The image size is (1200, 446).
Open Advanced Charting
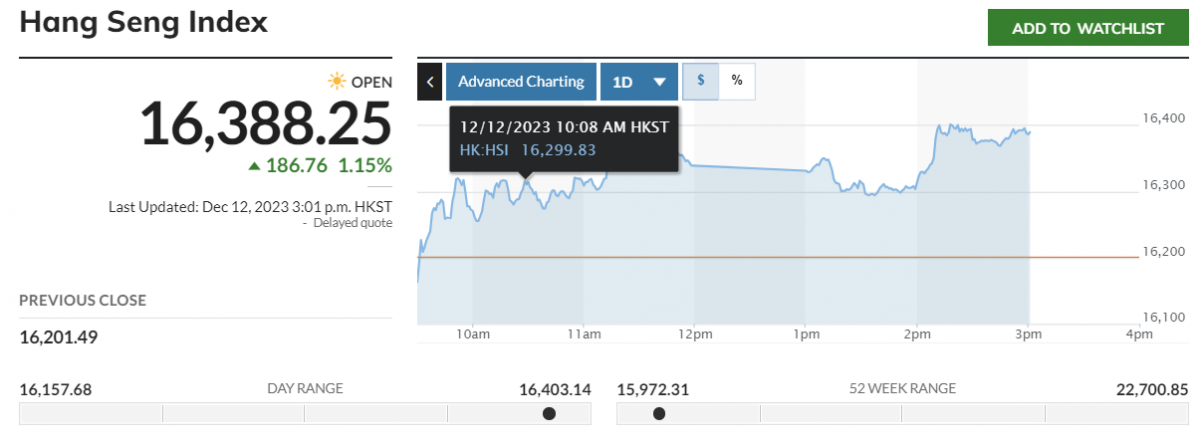[x=521, y=82]
